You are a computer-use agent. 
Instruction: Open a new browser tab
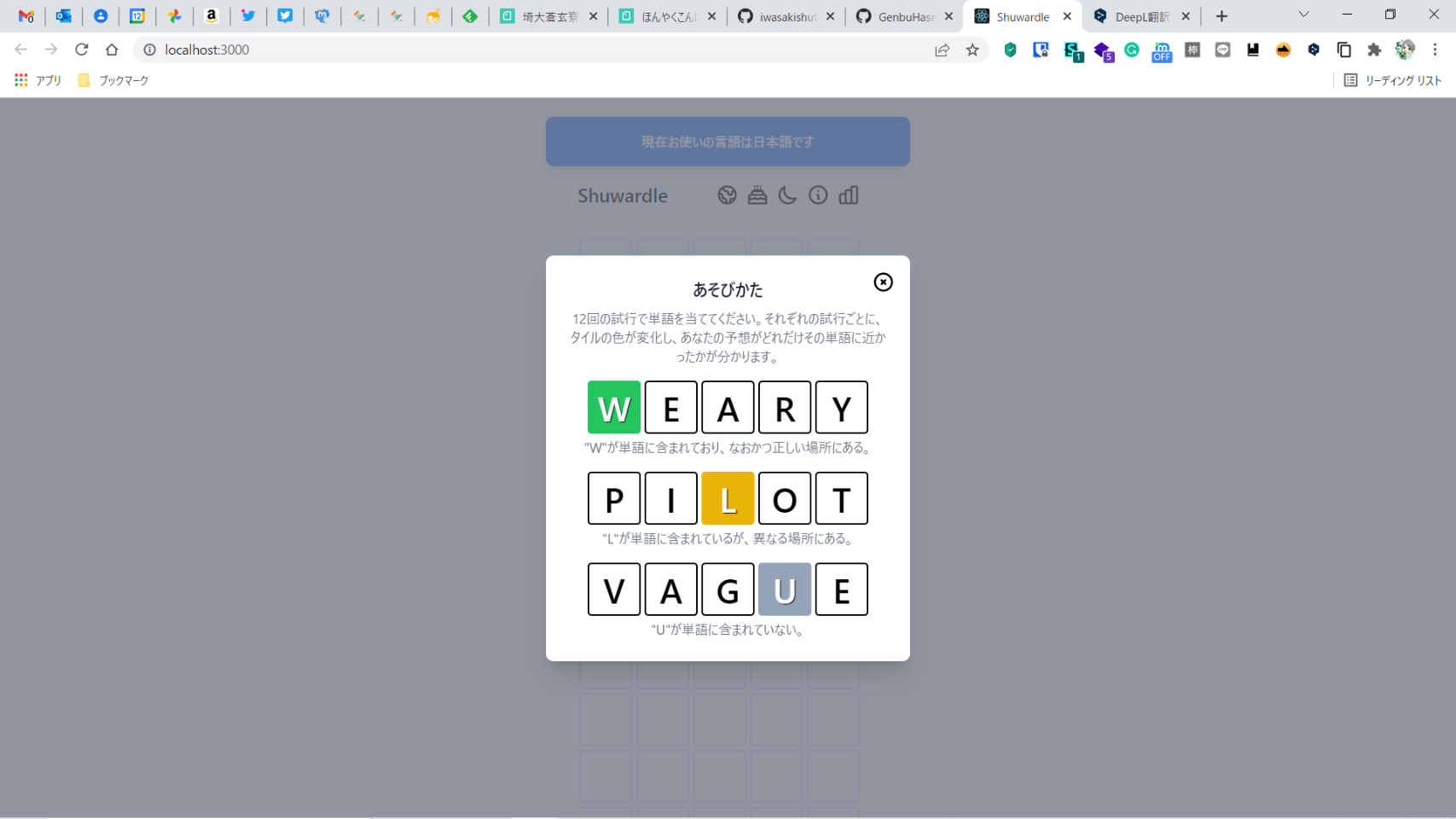pyautogui.click(x=1221, y=16)
